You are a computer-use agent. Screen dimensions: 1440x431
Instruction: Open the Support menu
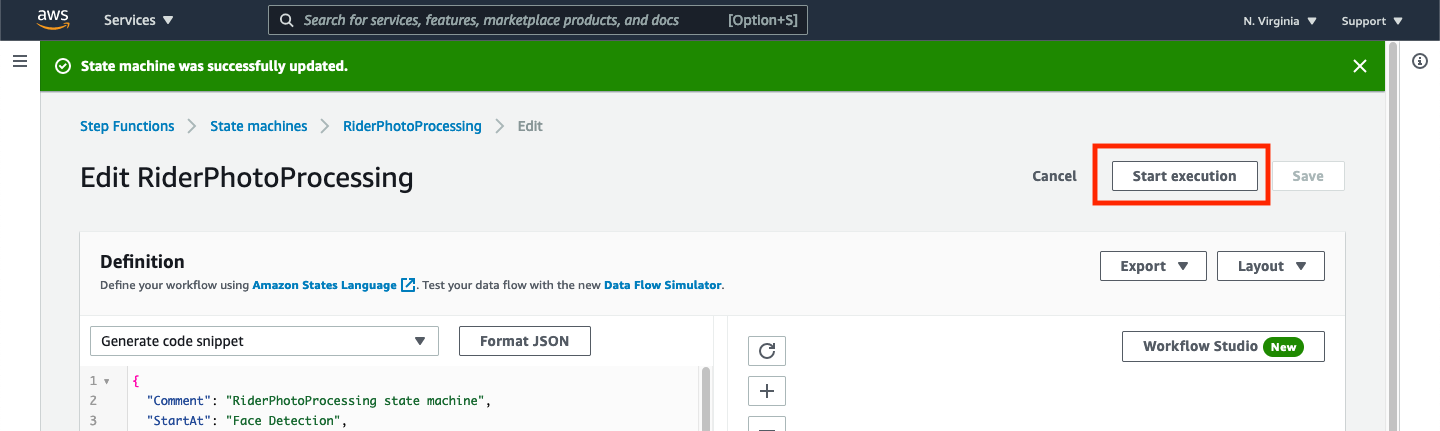1372,20
